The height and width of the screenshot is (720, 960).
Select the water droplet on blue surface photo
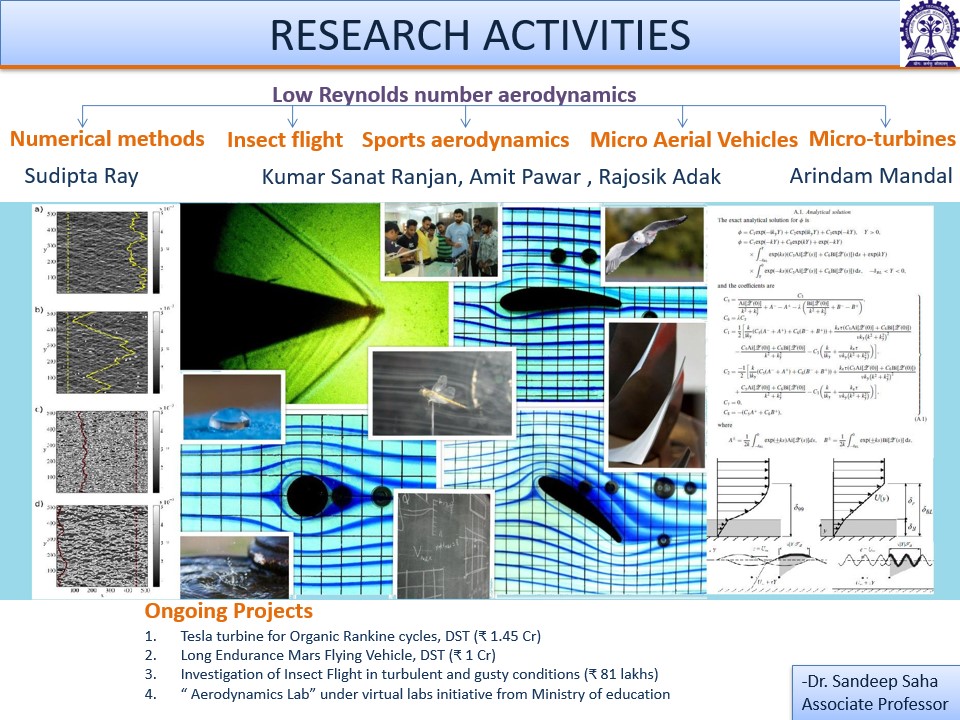233,406
